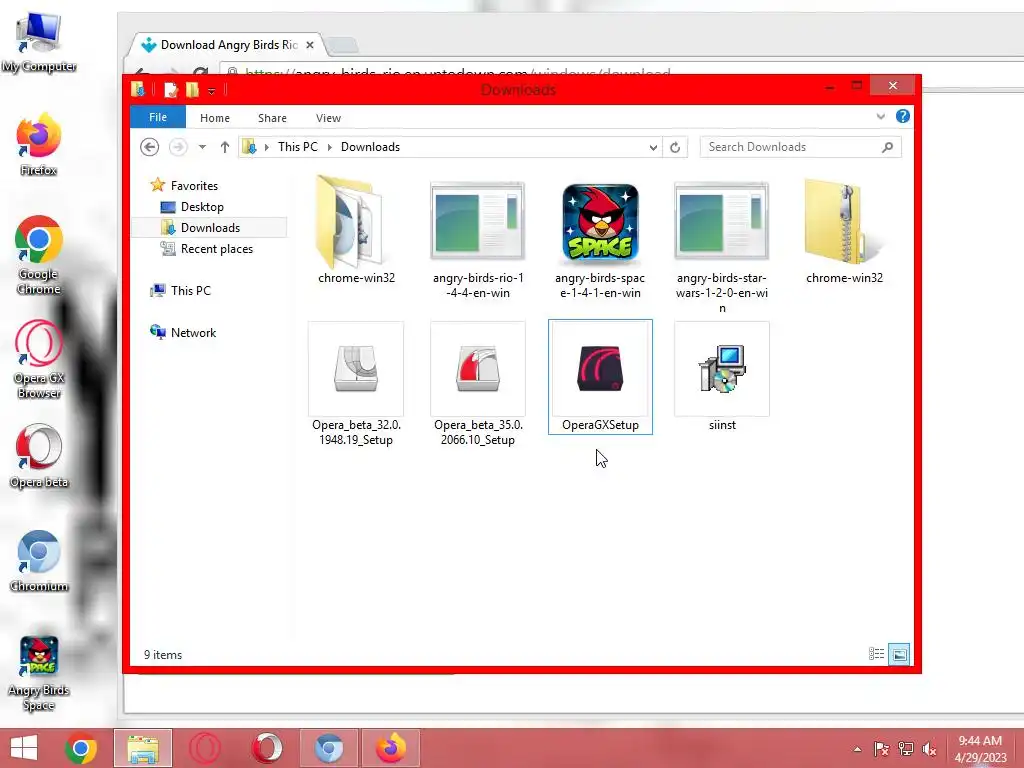Viewport: 1024px width, 768px height.
Task: Open the File menu tab
Action: [x=158, y=117]
